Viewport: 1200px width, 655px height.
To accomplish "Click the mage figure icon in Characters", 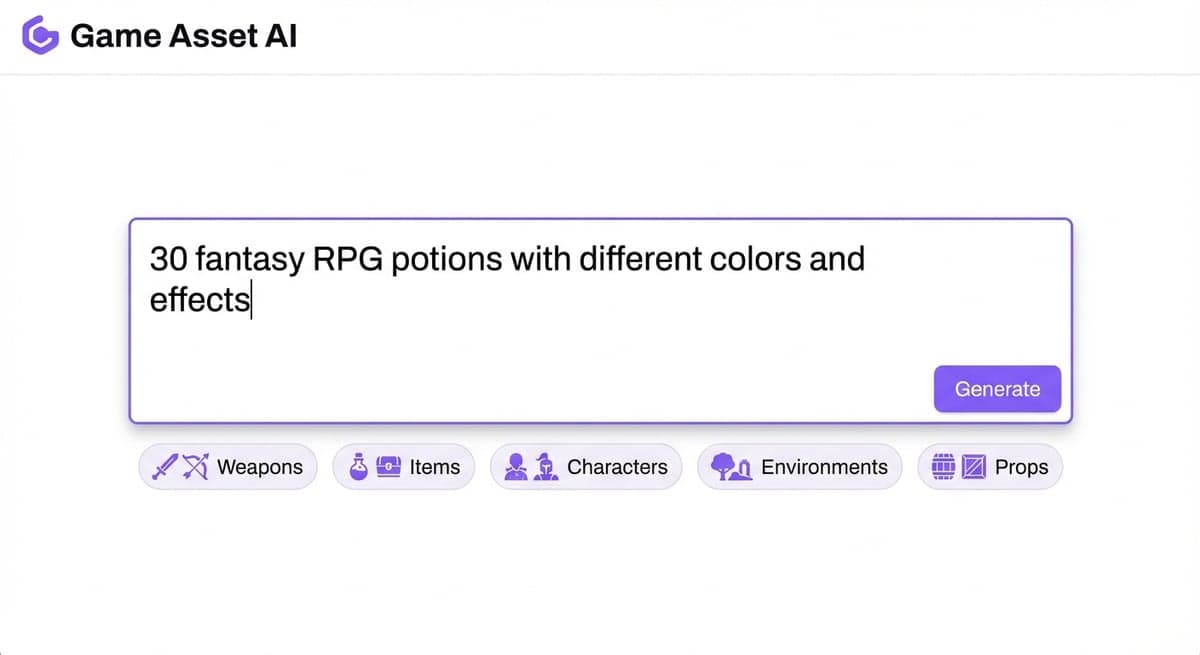I will 516,467.
